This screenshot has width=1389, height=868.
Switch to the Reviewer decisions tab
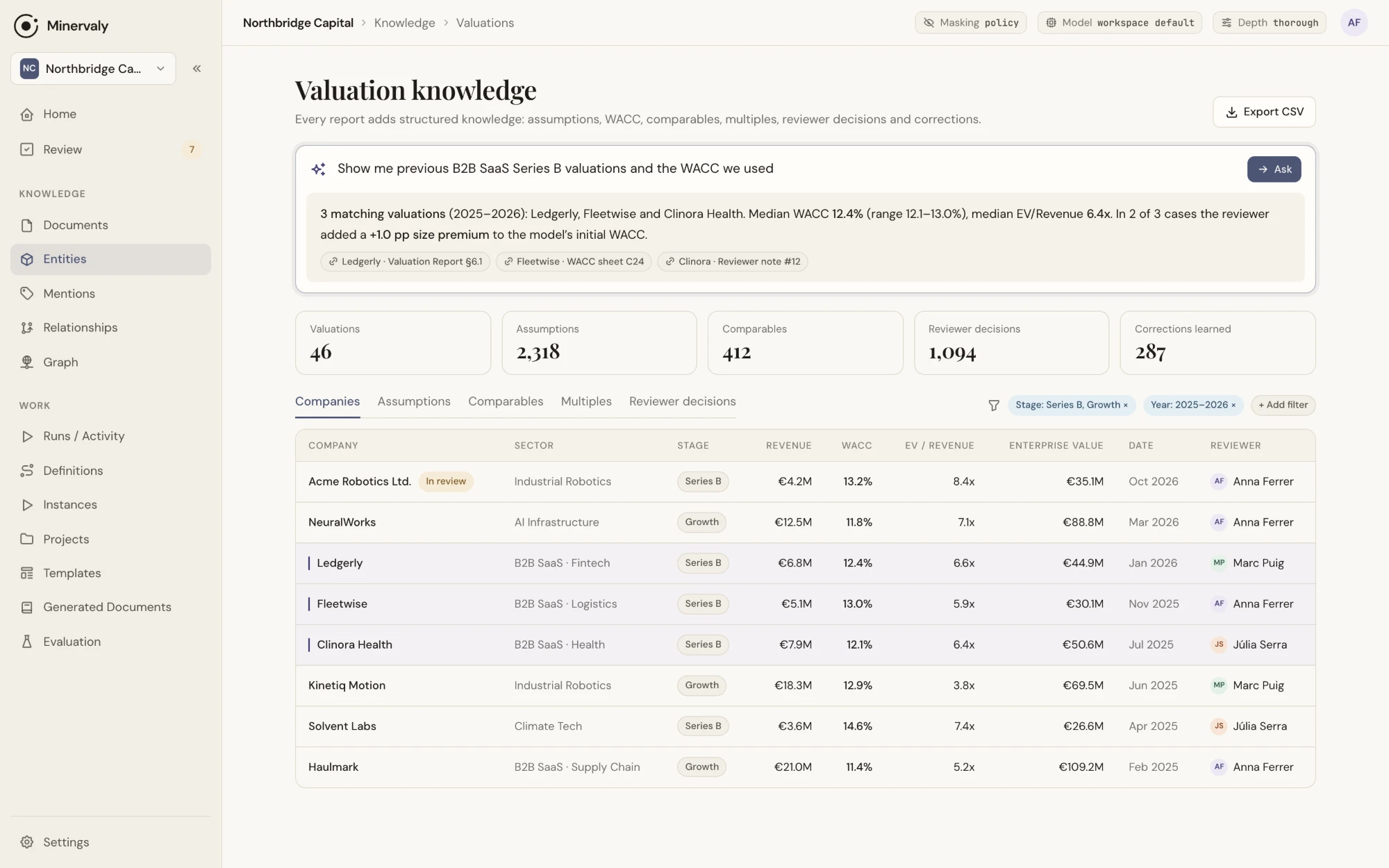click(682, 402)
